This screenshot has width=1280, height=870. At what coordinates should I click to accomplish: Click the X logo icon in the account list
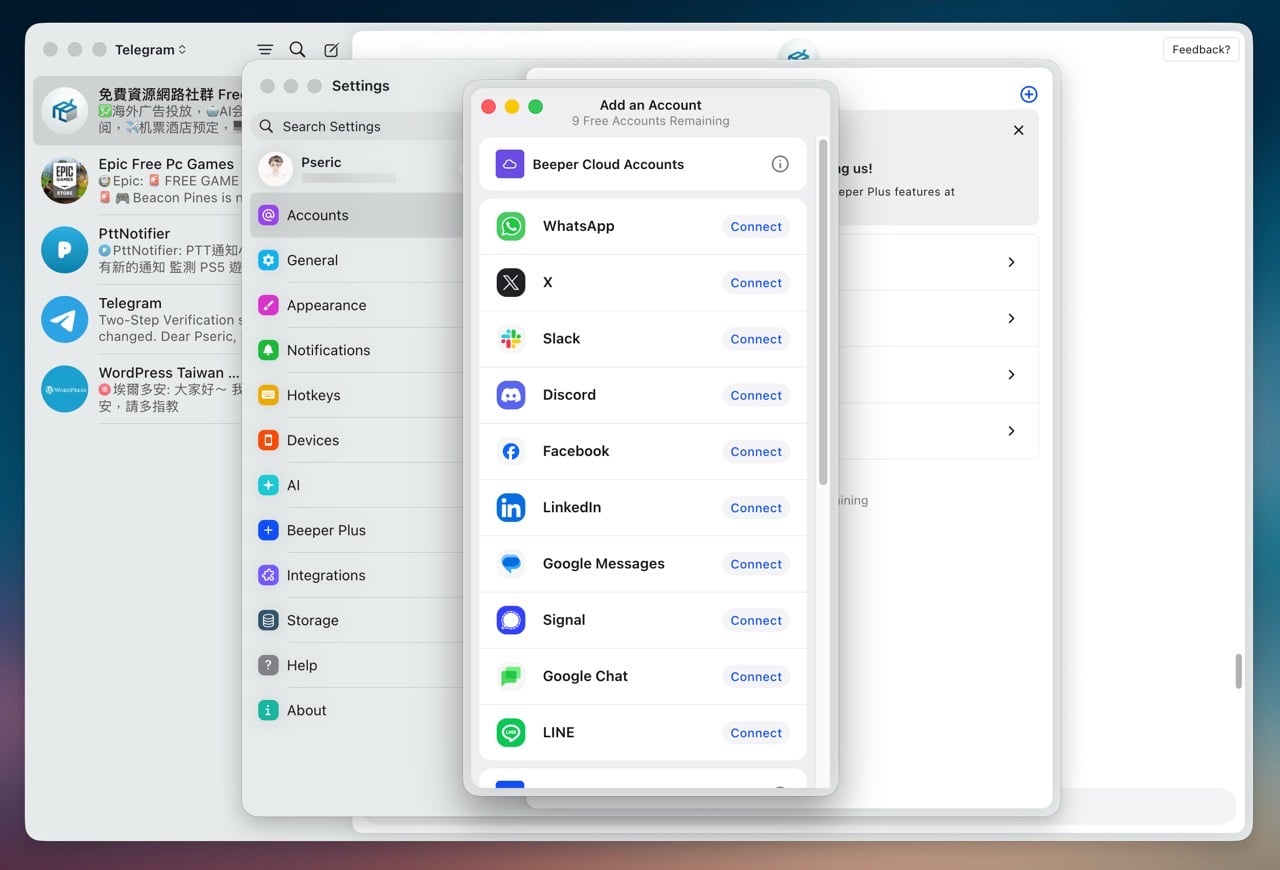(x=511, y=282)
